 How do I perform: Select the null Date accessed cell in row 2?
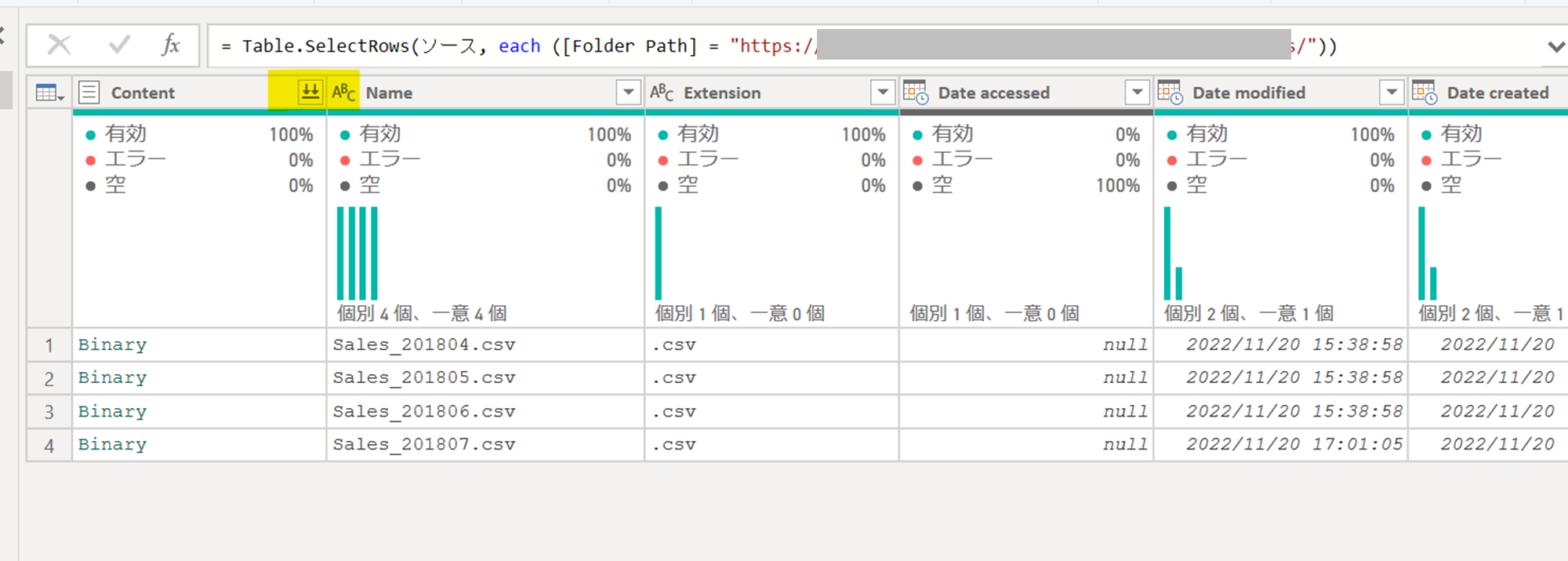click(x=1026, y=377)
